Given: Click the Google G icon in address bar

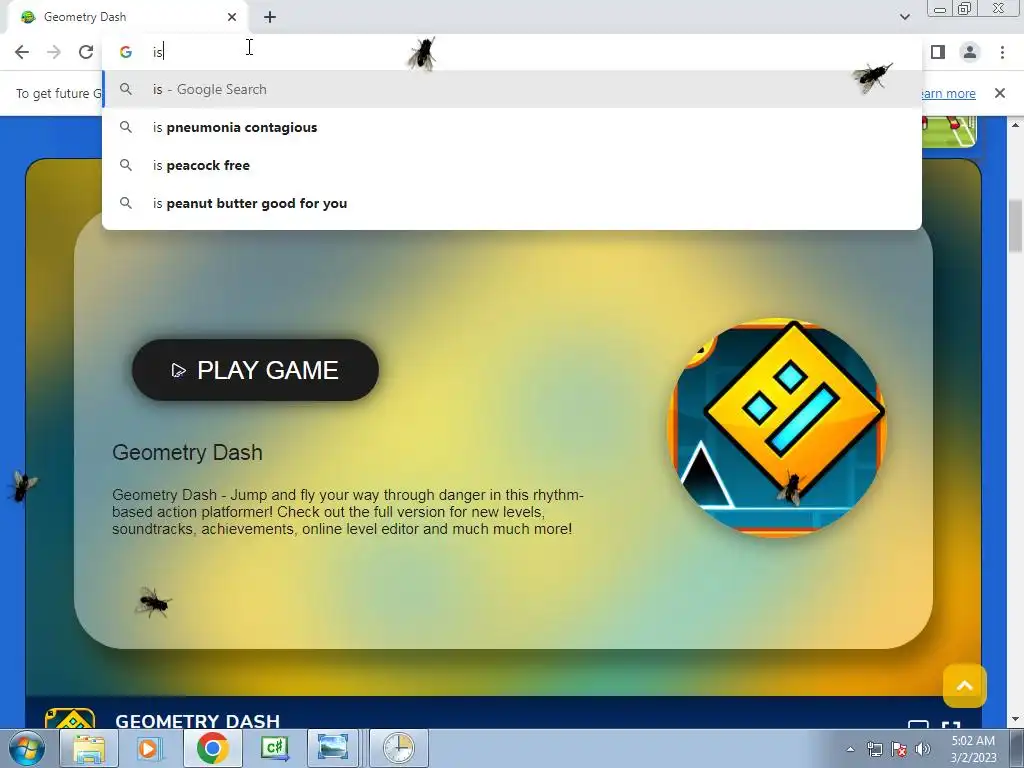Looking at the screenshot, I should click(126, 52).
